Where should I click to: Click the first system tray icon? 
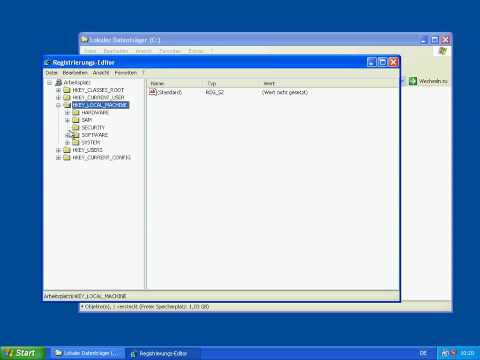[x=445, y=353]
